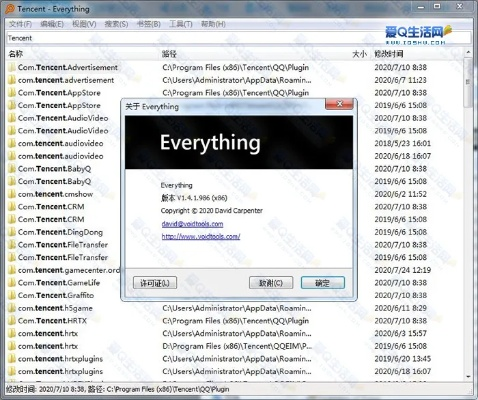
Task: Click the results list scrollbar down arrow
Action: (468, 376)
